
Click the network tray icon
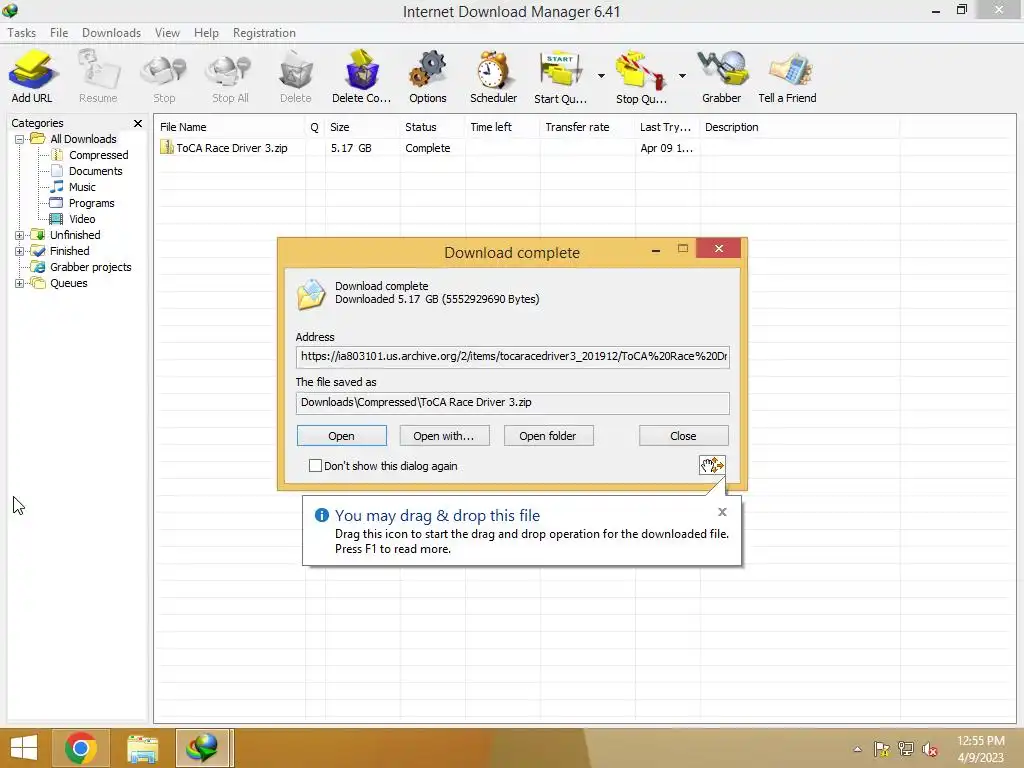tap(905, 749)
